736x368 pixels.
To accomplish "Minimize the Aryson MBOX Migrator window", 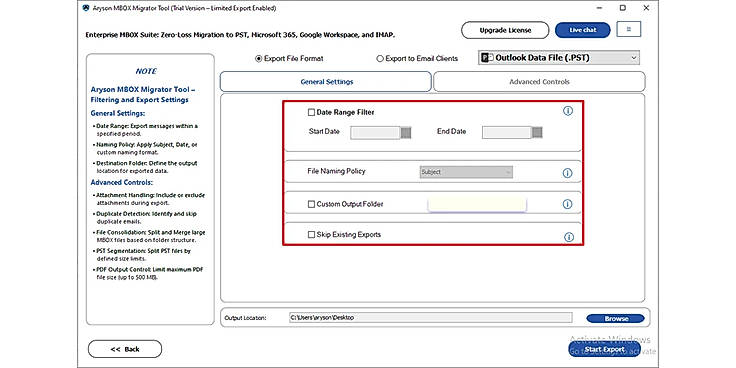I will (599, 8).
